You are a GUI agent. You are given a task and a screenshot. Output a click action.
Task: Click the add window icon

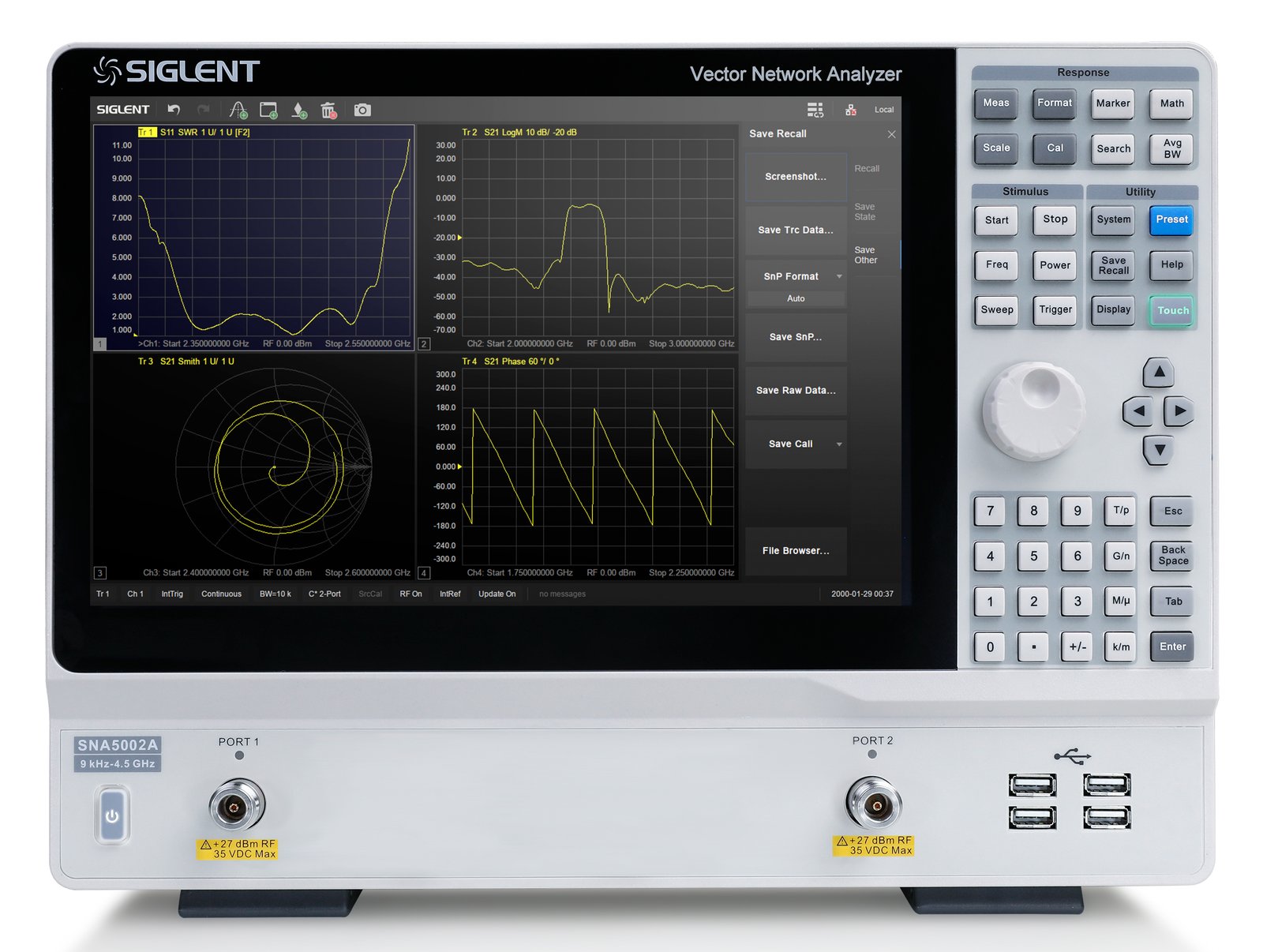click(x=268, y=109)
